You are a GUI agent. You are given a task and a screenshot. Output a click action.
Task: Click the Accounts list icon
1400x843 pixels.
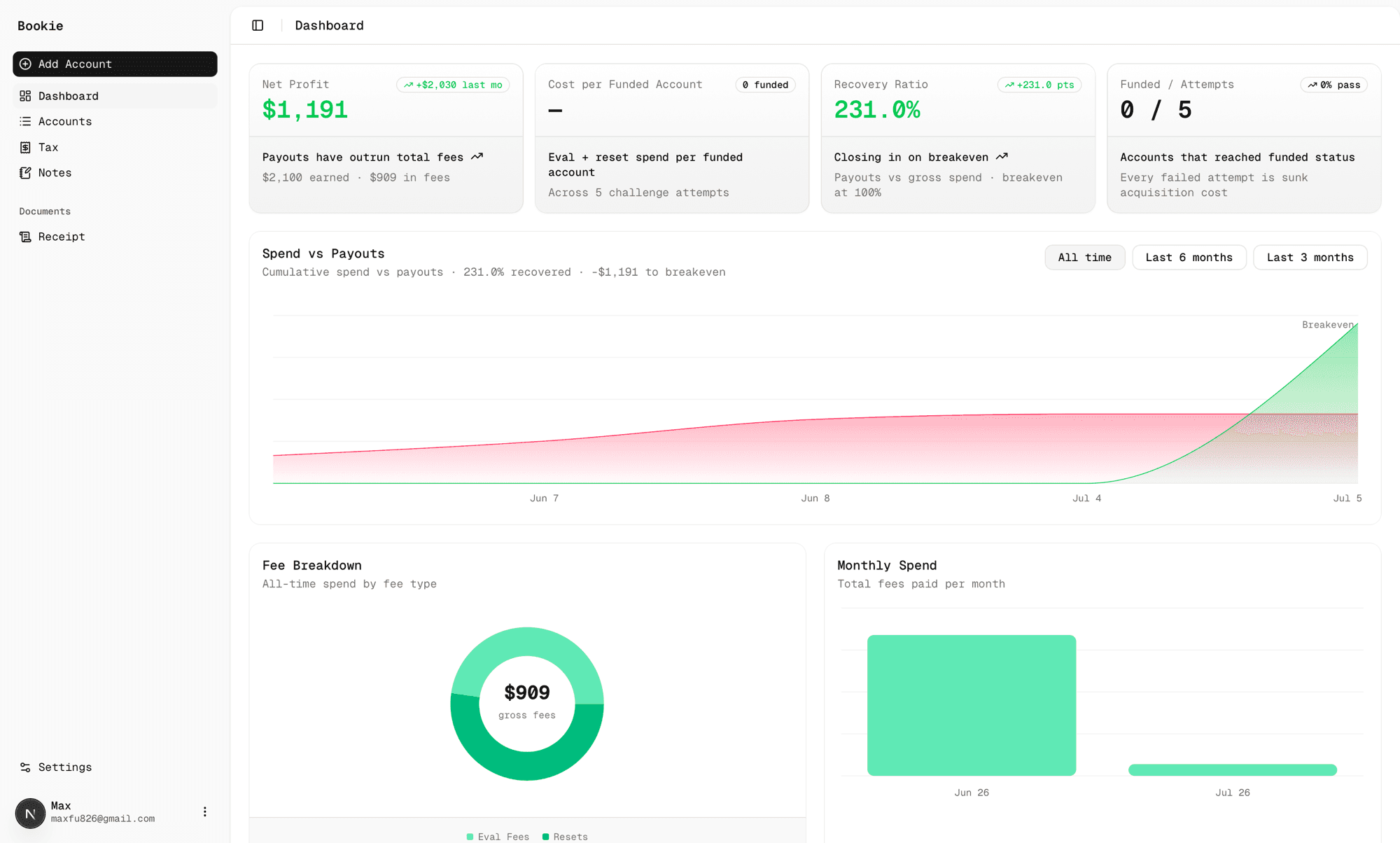click(25, 121)
